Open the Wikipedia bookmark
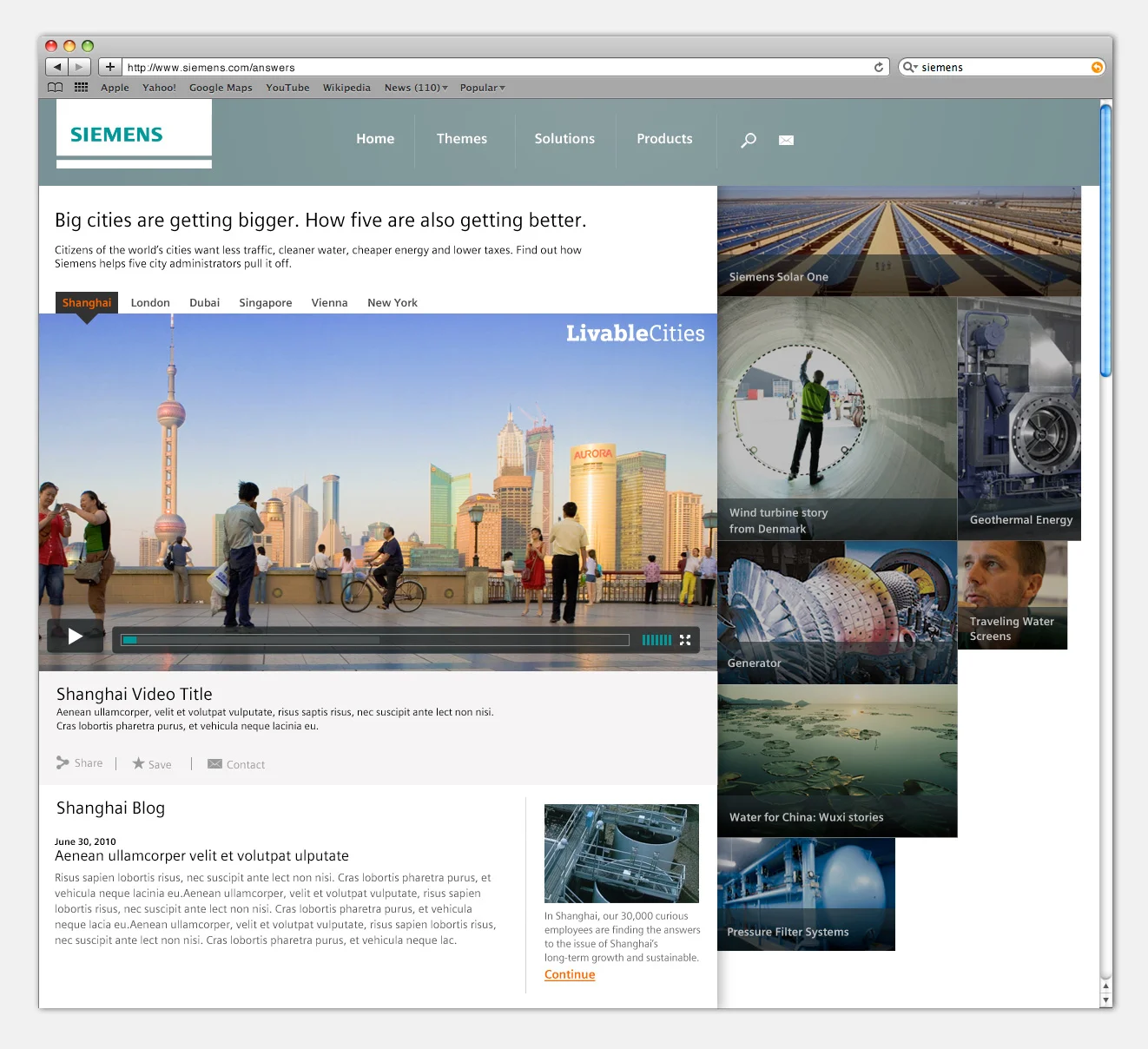The image size is (1148, 1049). [346, 88]
